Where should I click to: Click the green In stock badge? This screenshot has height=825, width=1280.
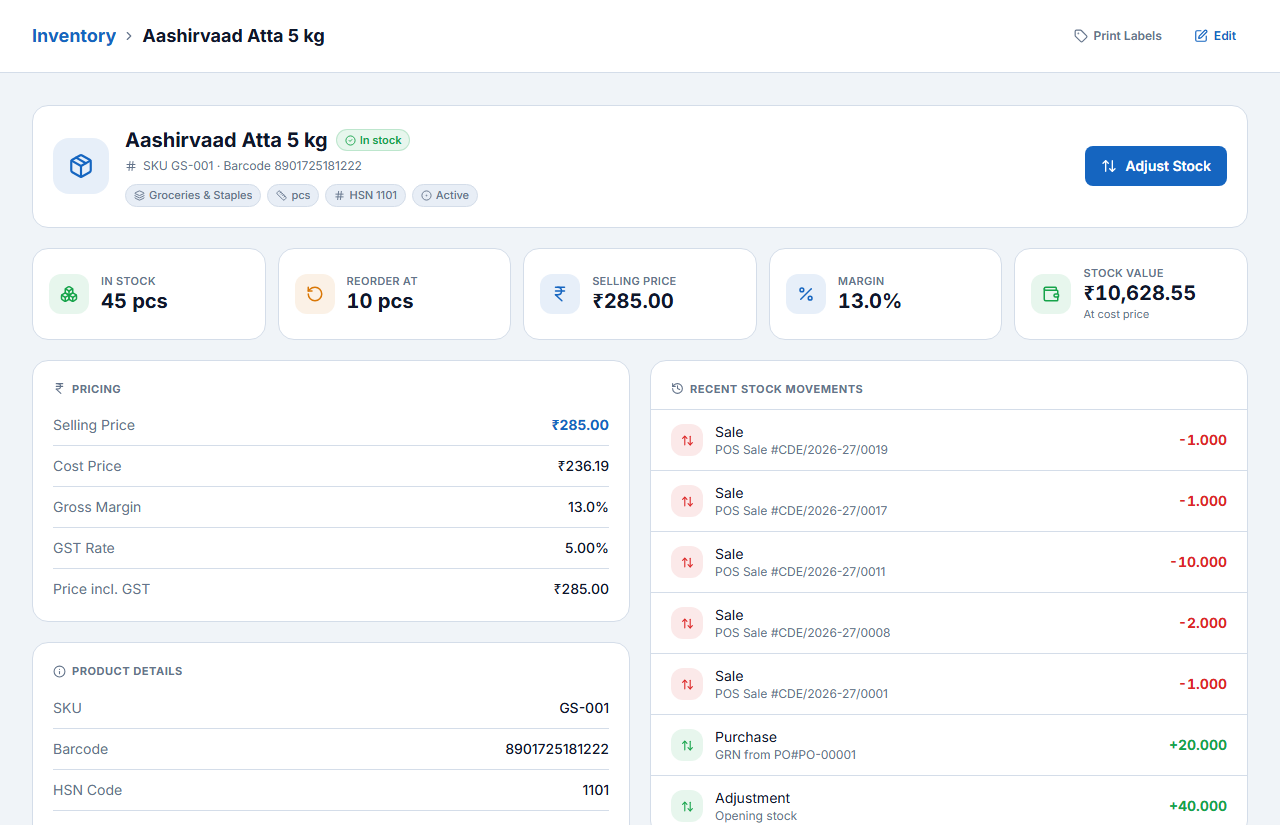coord(373,140)
